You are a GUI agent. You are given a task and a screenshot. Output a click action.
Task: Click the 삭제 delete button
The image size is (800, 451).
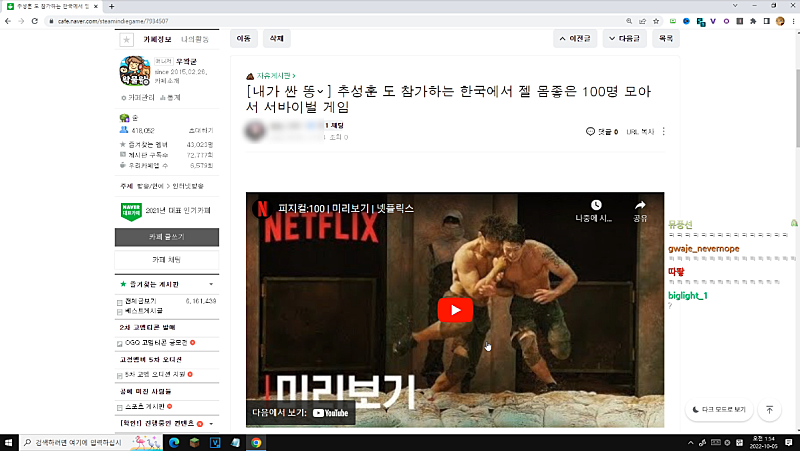pos(277,38)
